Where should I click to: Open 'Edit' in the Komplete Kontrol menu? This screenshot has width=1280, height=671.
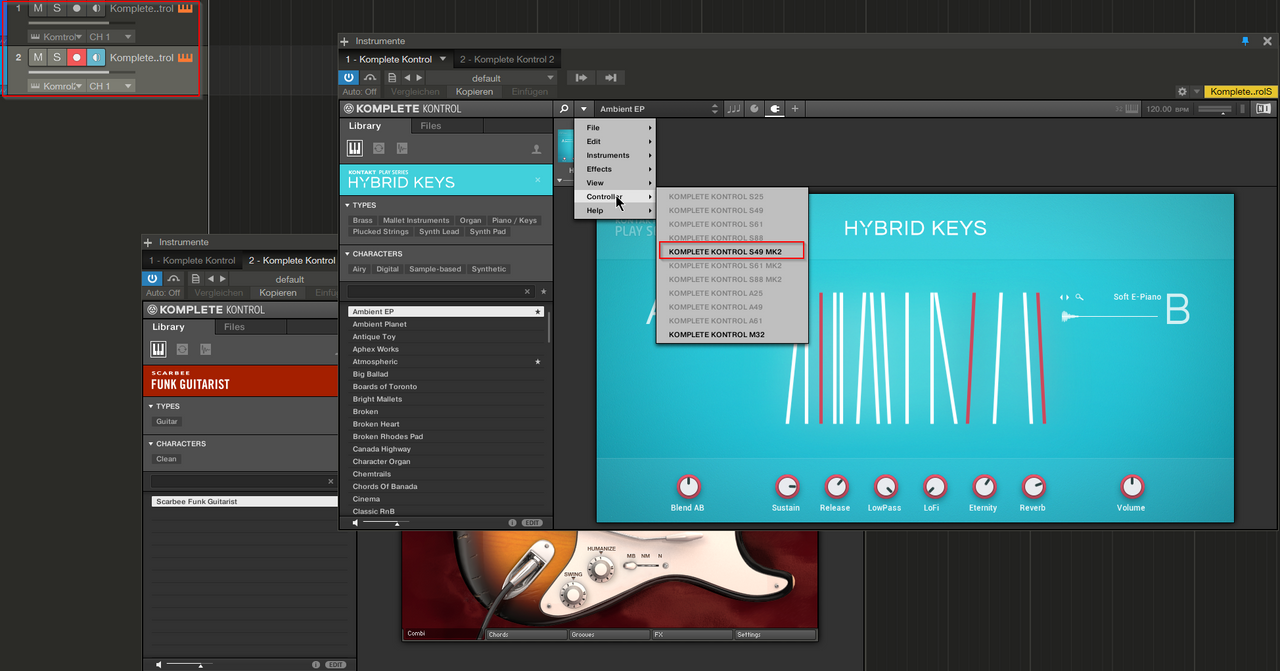(x=615, y=142)
